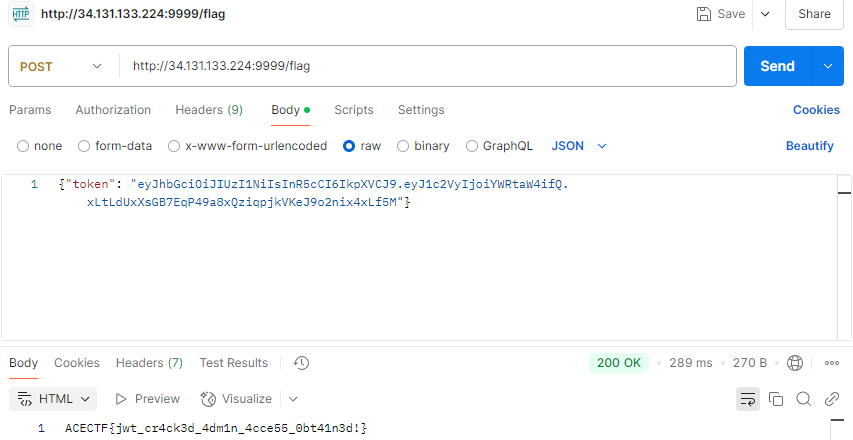
Task: Select the raw body radio option
Action: (349, 146)
